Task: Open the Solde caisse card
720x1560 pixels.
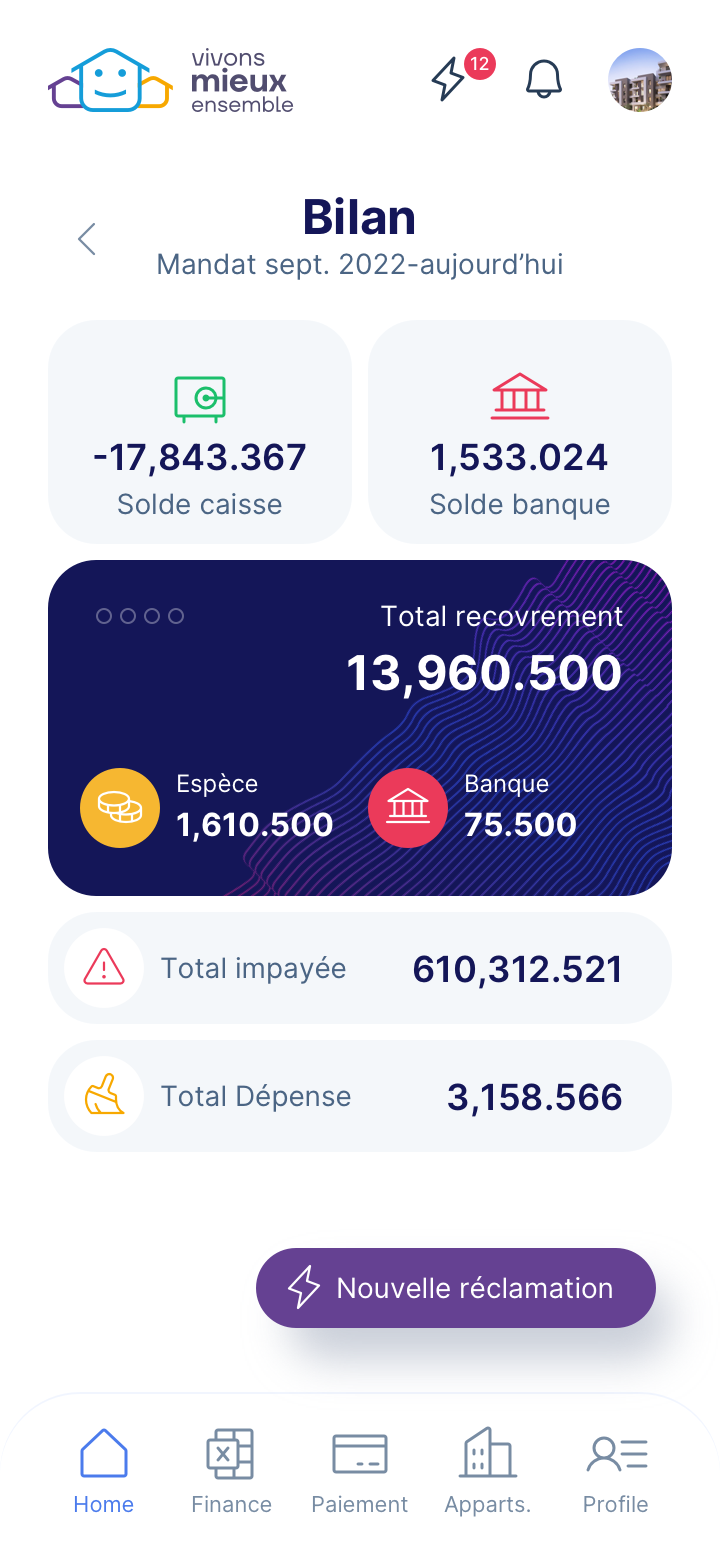Action: tap(200, 432)
